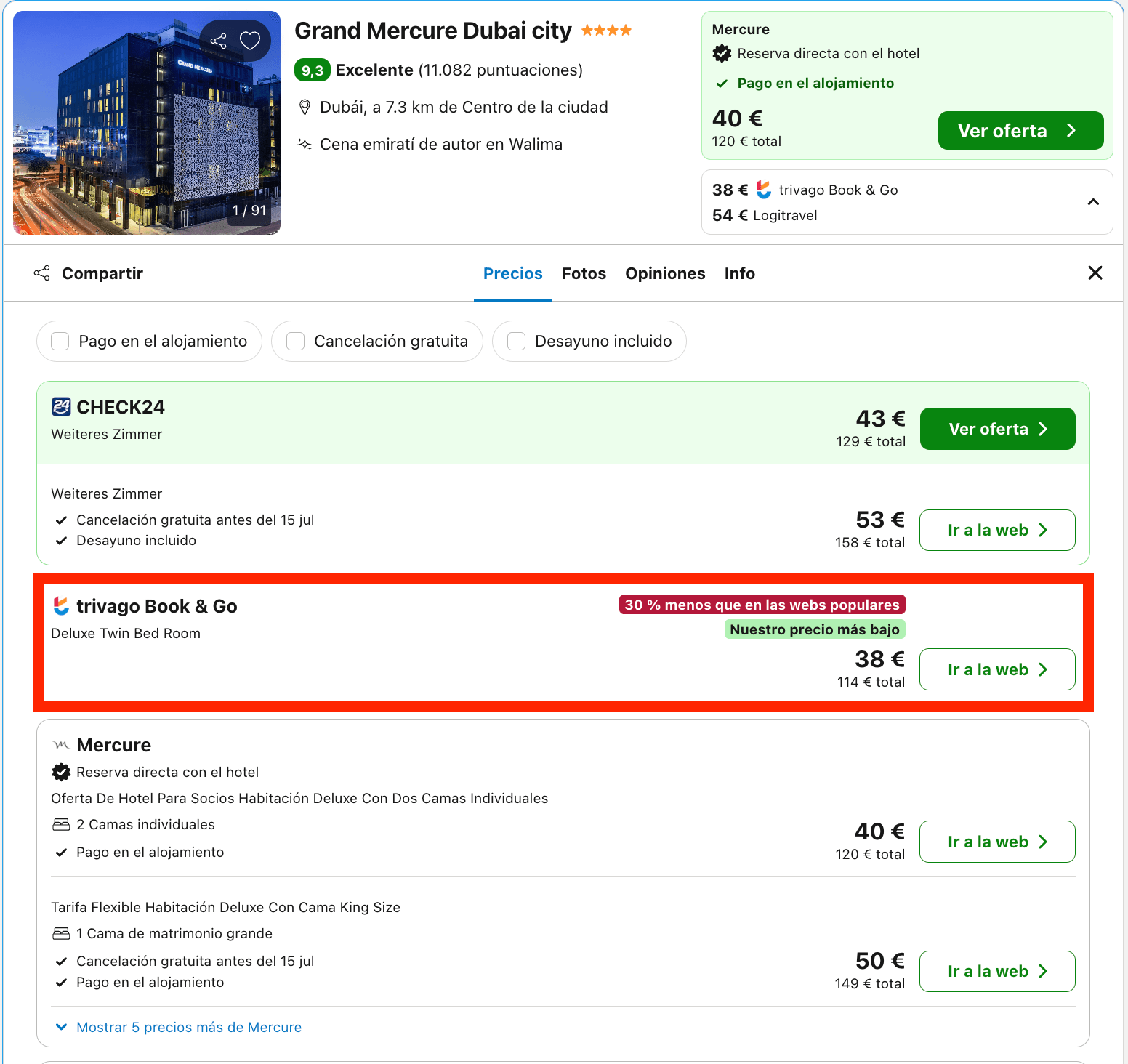Click the 9,3 rating badge
Viewport: 1128px width, 1064px height.
coord(313,70)
